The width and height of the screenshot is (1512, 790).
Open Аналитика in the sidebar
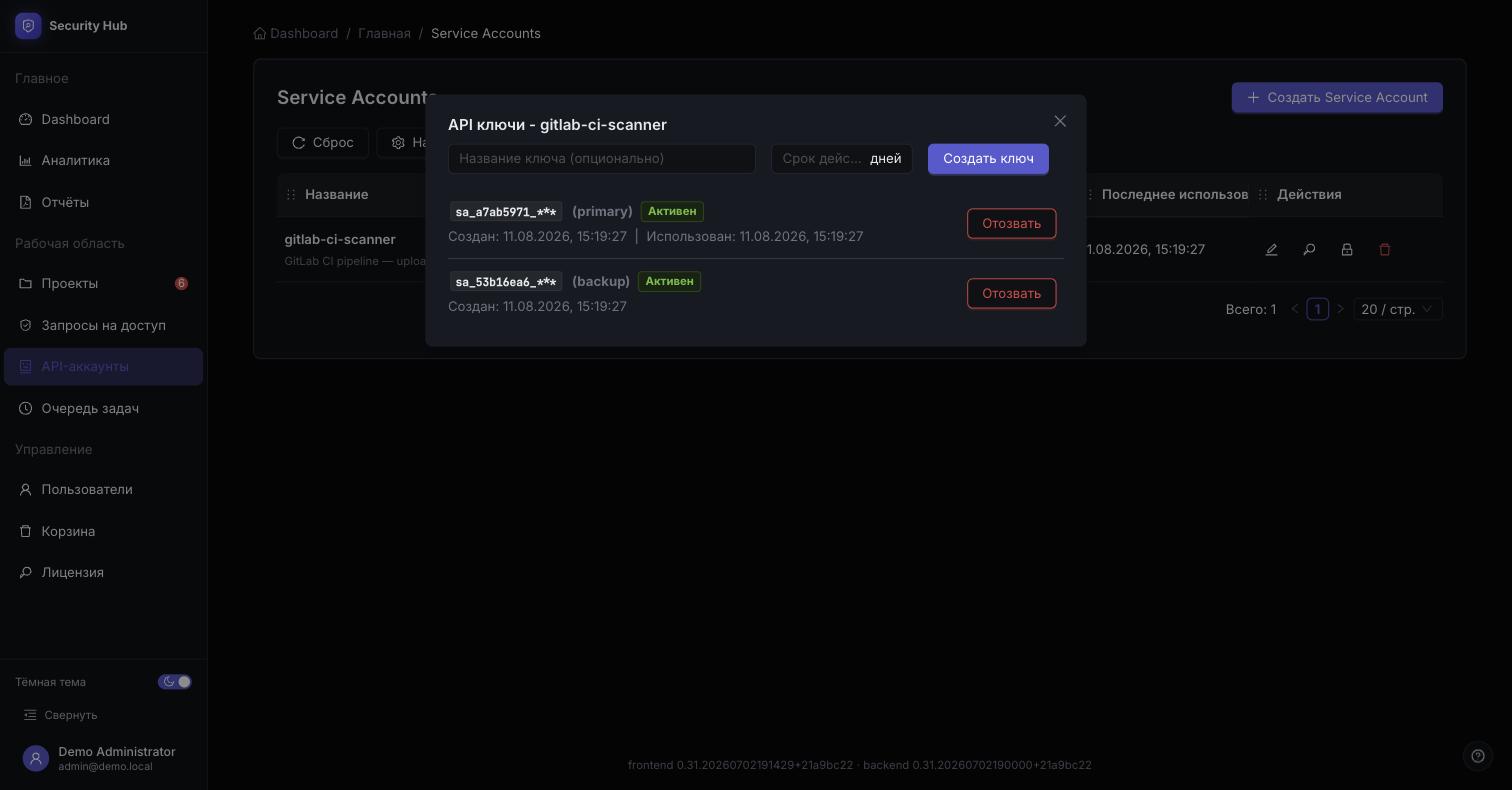click(104, 160)
